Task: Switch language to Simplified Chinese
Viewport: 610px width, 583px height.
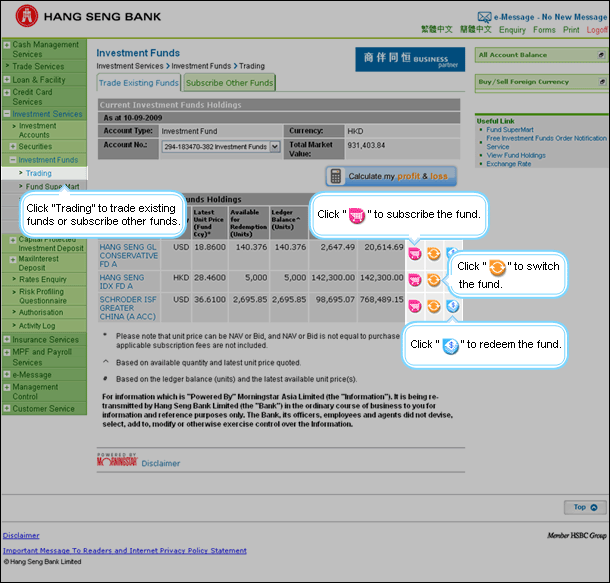Action: [476, 30]
